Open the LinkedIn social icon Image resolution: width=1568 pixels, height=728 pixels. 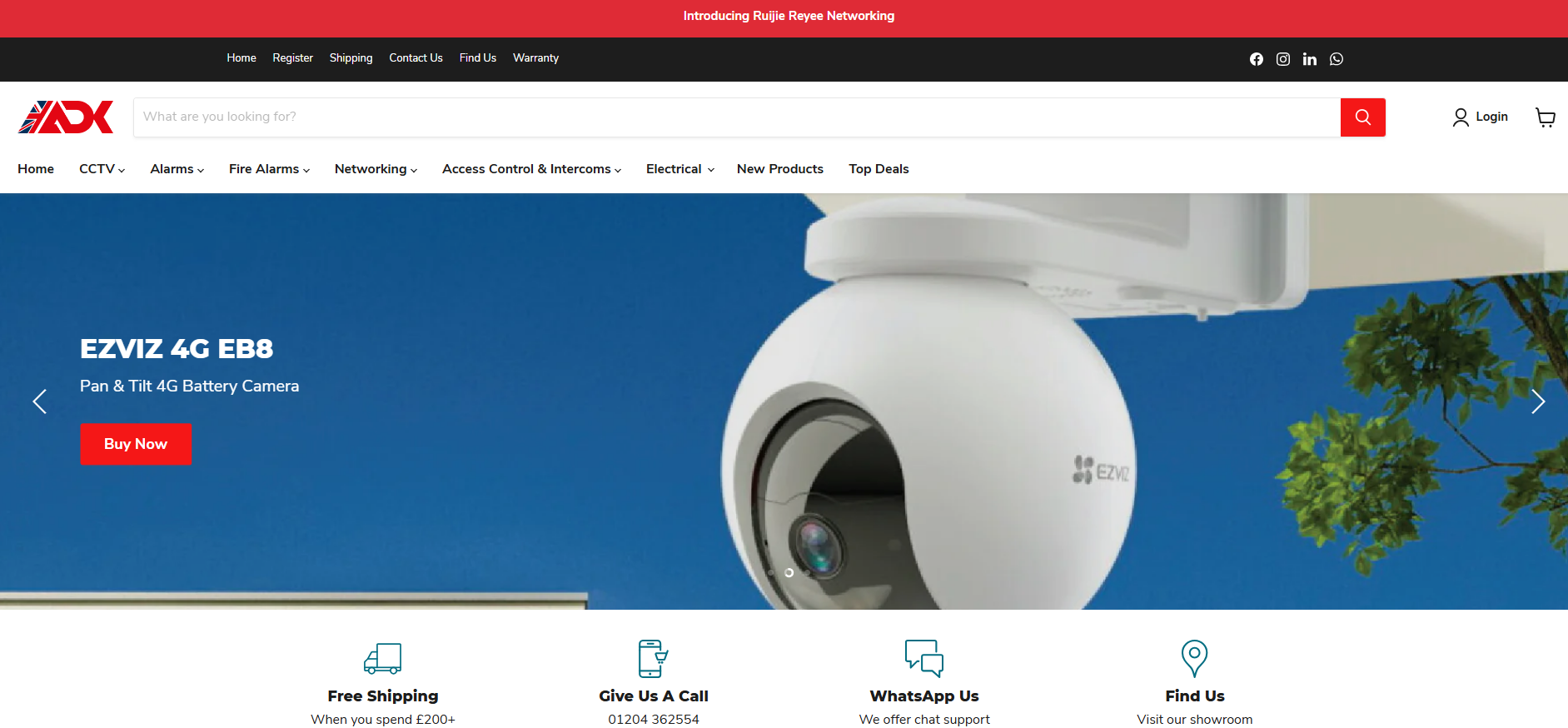(1310, 59)
